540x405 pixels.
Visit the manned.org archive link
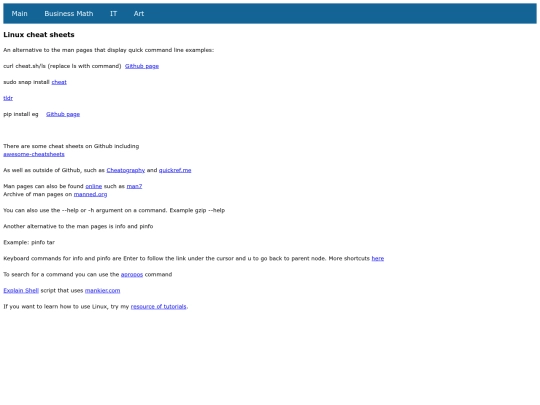click(x=90, y=194)
